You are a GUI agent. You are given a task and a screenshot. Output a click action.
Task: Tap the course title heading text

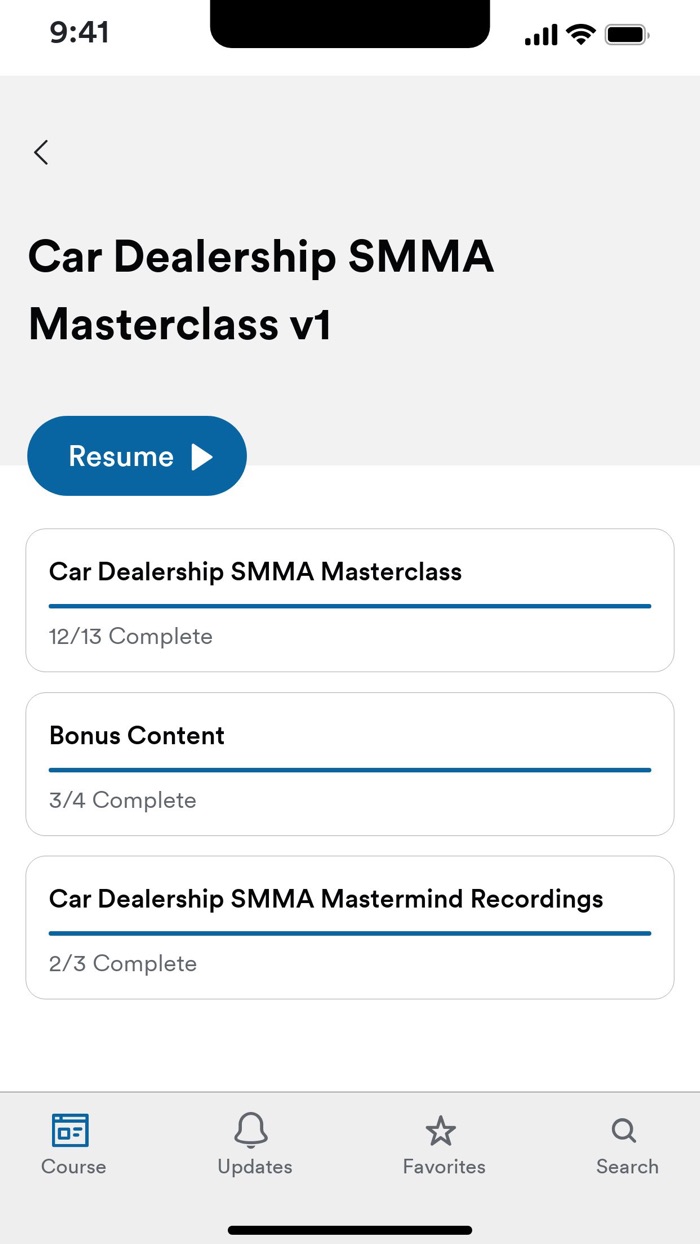tap(260, 290)
